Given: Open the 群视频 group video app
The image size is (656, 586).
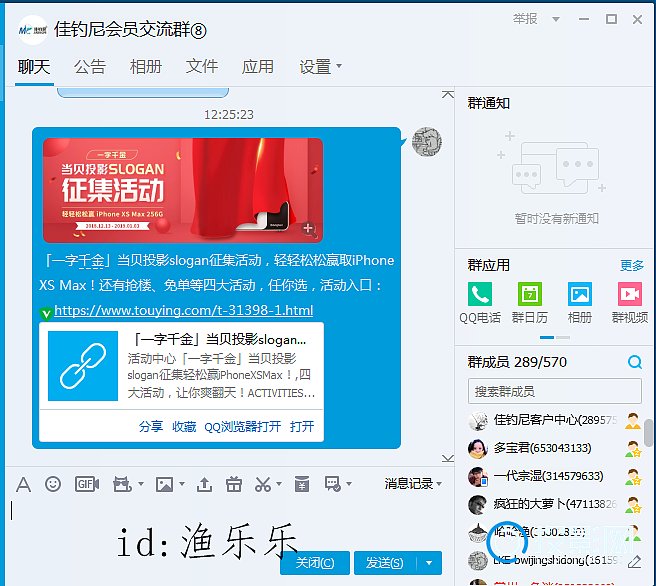Looking at the screenshot, I should pyautogui.click(x=630, y=303).
